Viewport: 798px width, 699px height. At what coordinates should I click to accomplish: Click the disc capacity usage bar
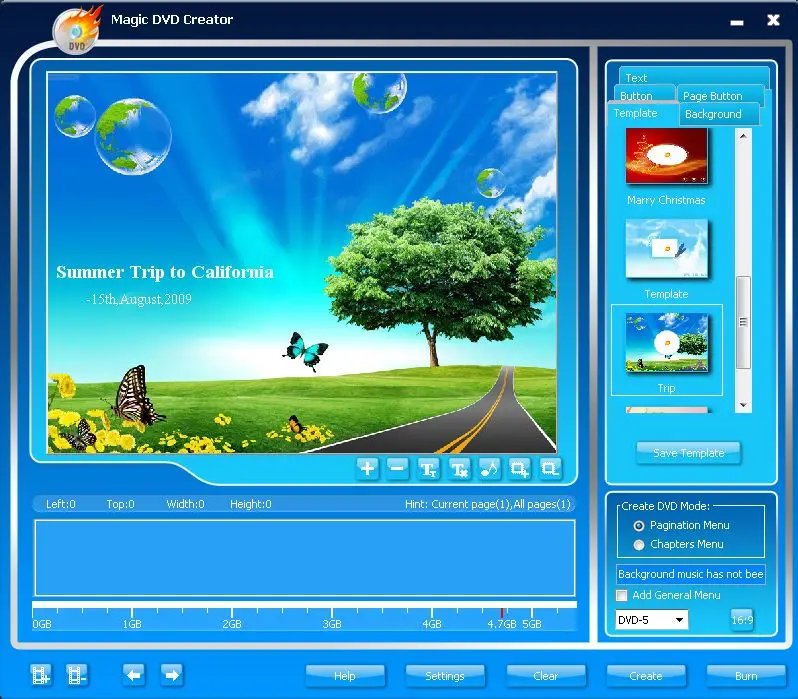(x=304, y=605)
